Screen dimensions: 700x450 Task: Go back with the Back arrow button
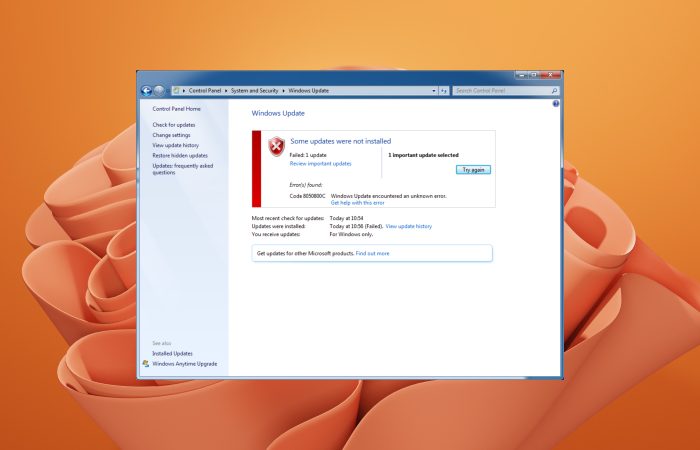click(x=146, y=91)
